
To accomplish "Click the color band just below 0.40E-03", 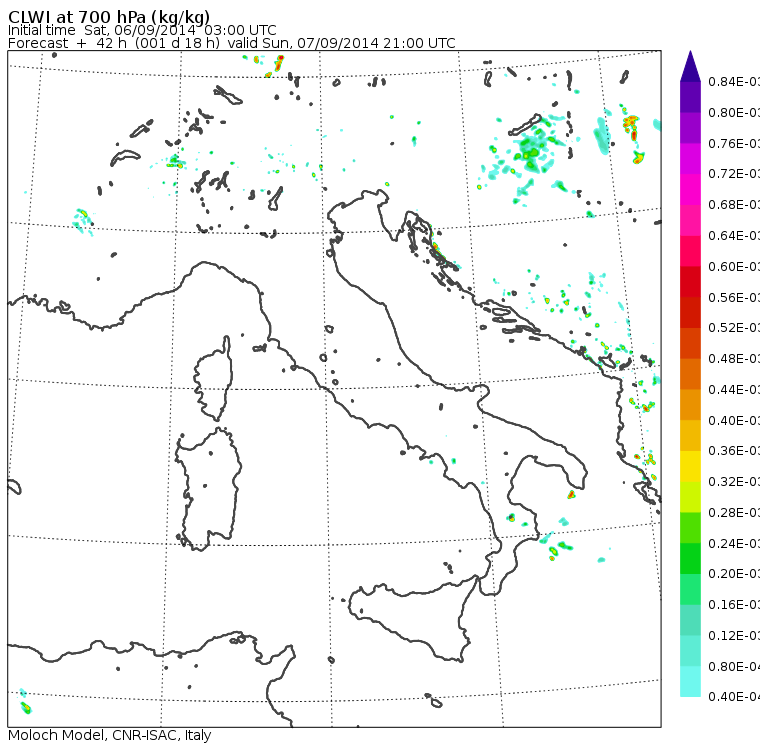I will pyautogui.click(x=690, y=436).
